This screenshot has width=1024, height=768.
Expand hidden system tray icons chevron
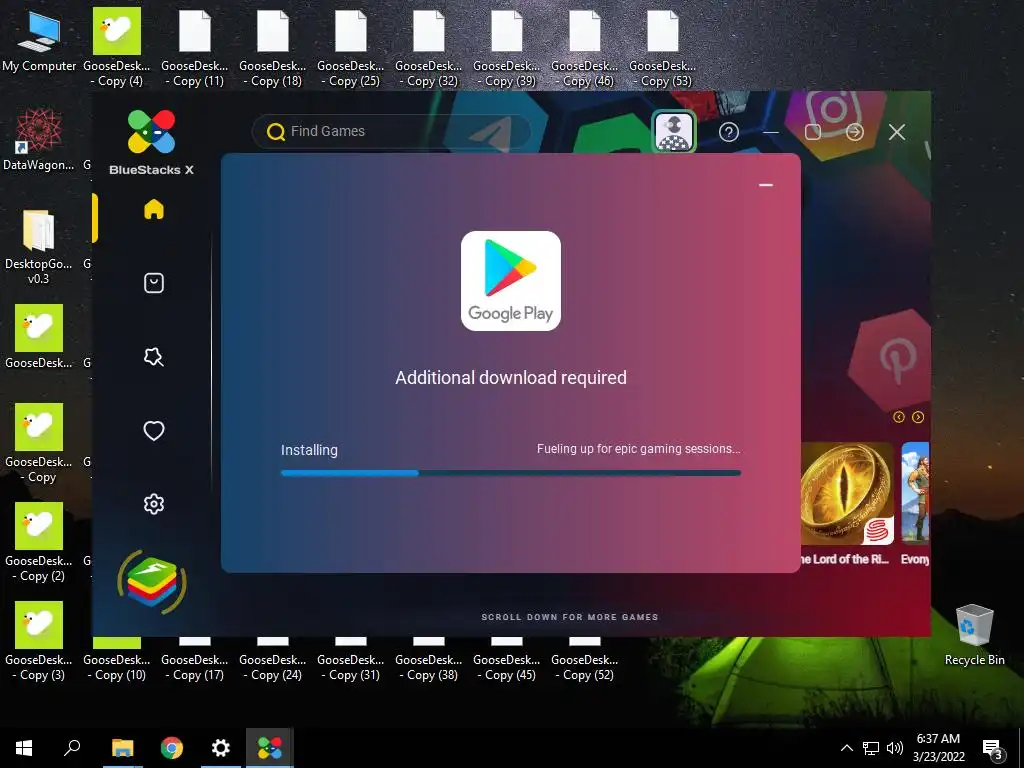(846, 748)
